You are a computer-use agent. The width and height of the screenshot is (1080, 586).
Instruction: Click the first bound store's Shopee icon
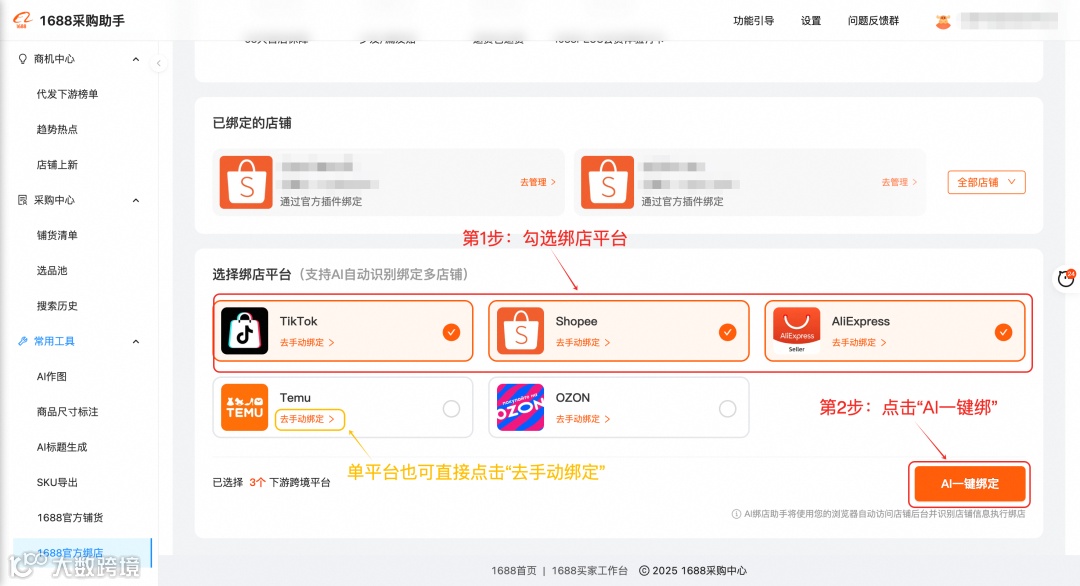coord(246,182)
